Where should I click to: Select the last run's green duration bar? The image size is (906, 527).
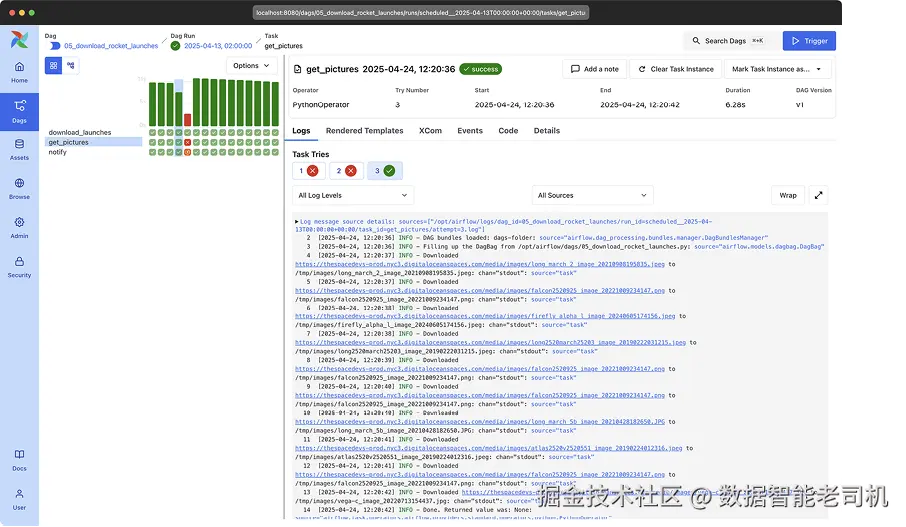pyautogui.click(x=276, y=104)
